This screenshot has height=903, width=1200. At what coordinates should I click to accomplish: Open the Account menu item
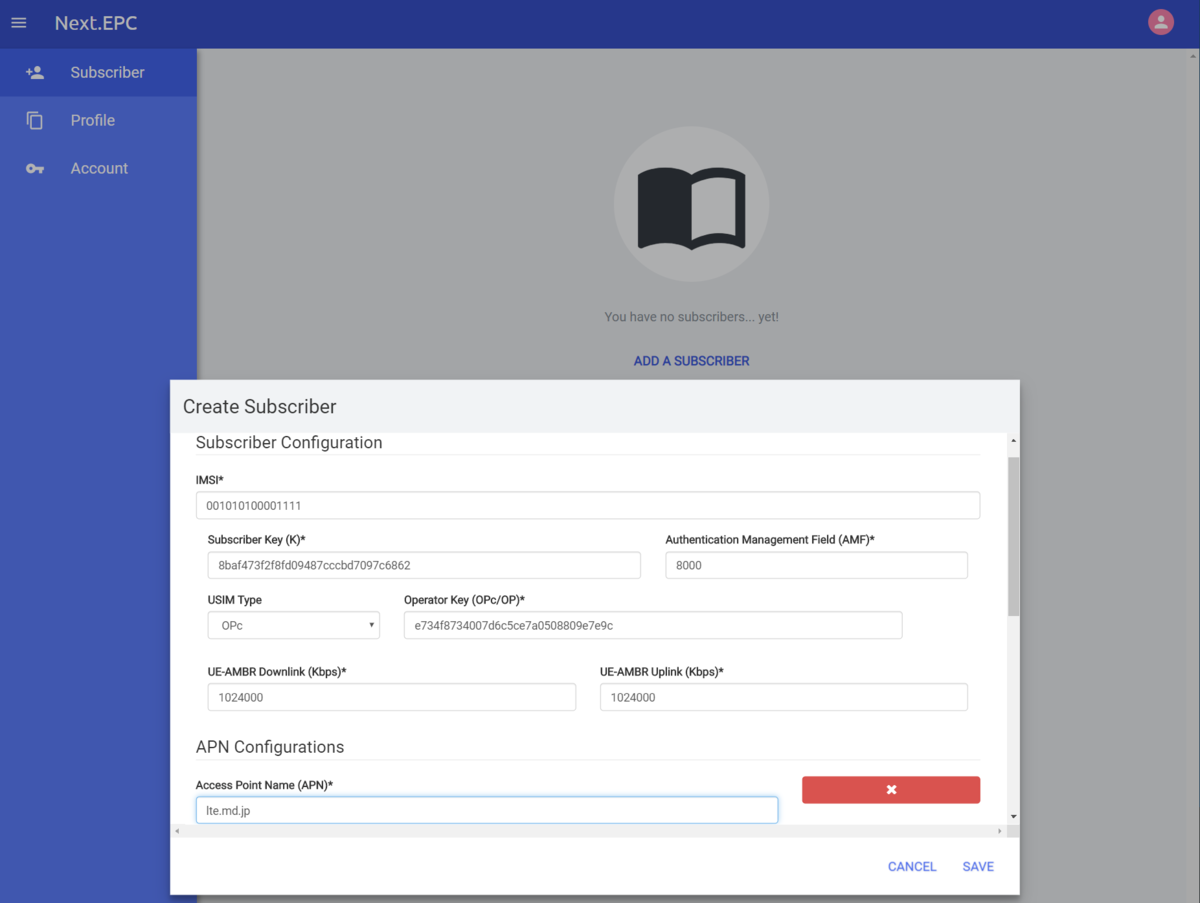tap(98, 169)
